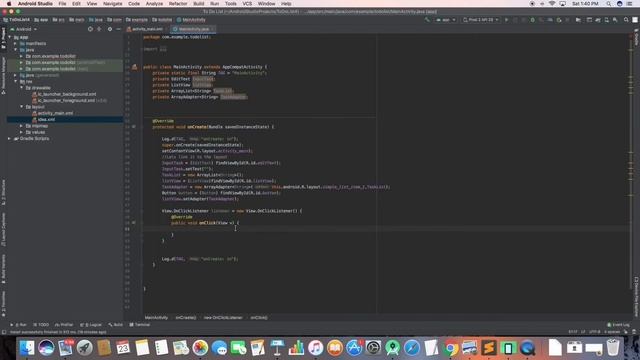The height and width of the screenshot is (360, 640).
Task: Open the Android project view dropdown
Action: pos(24,29)
